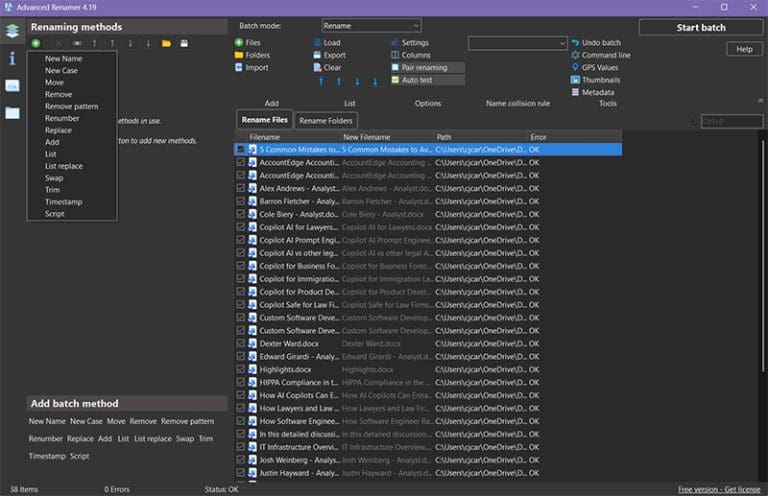Screen dimensions: 768x496
Task: Click the Start batch button
Action: tap(701, 27)
